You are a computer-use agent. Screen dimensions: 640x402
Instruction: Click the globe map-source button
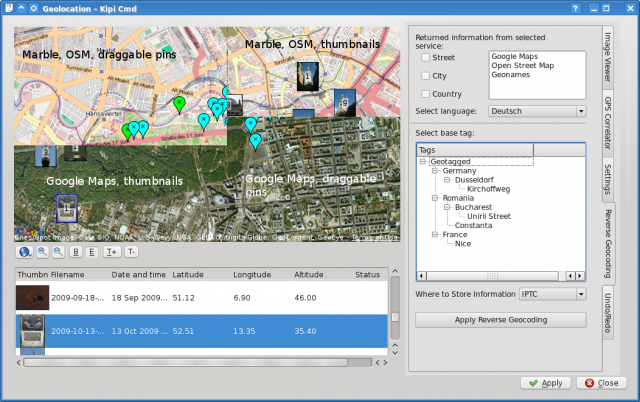pyautogui.click(x=24, y=252)
